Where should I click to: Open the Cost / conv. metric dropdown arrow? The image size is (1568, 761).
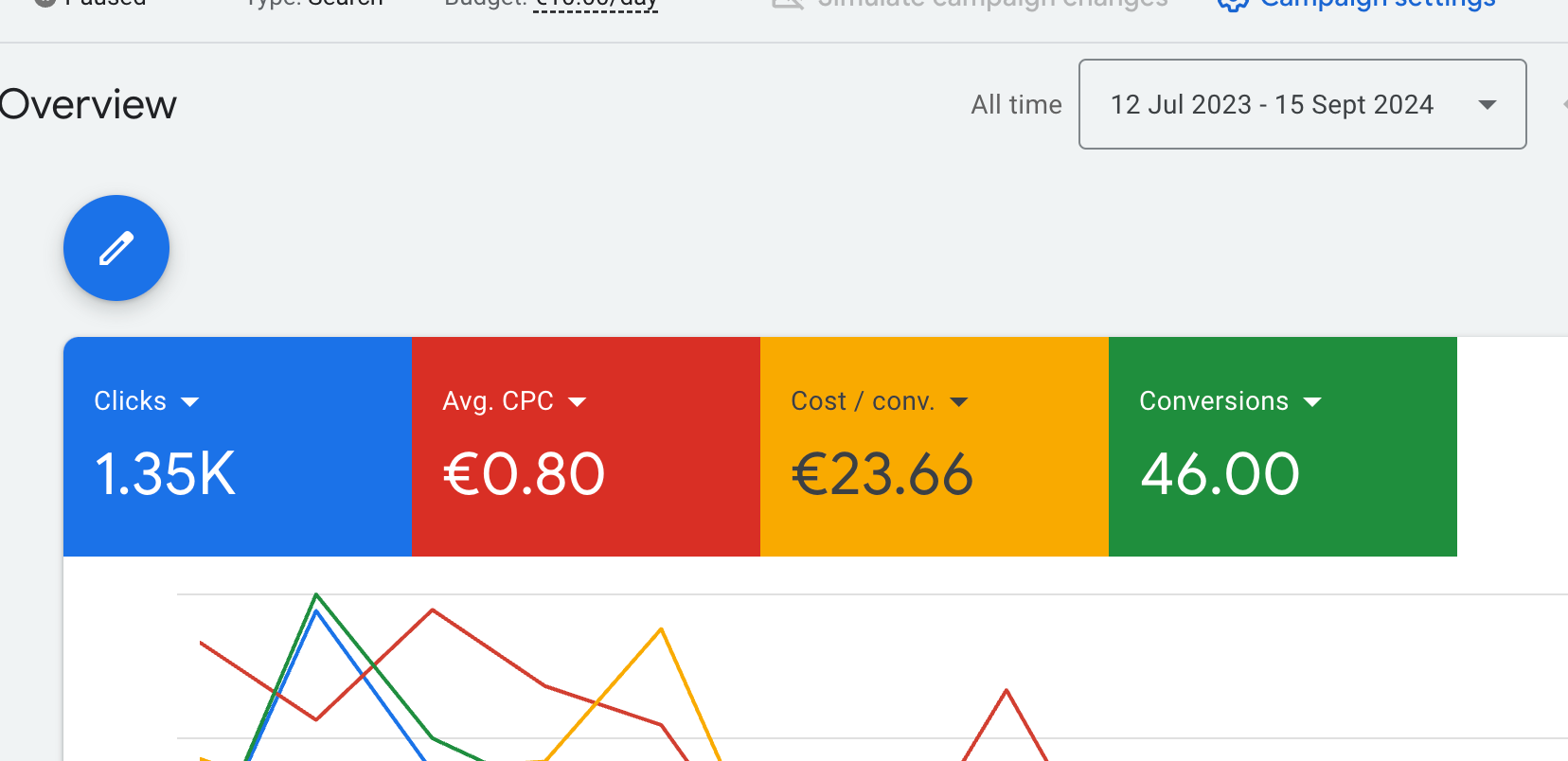[958, 402]
